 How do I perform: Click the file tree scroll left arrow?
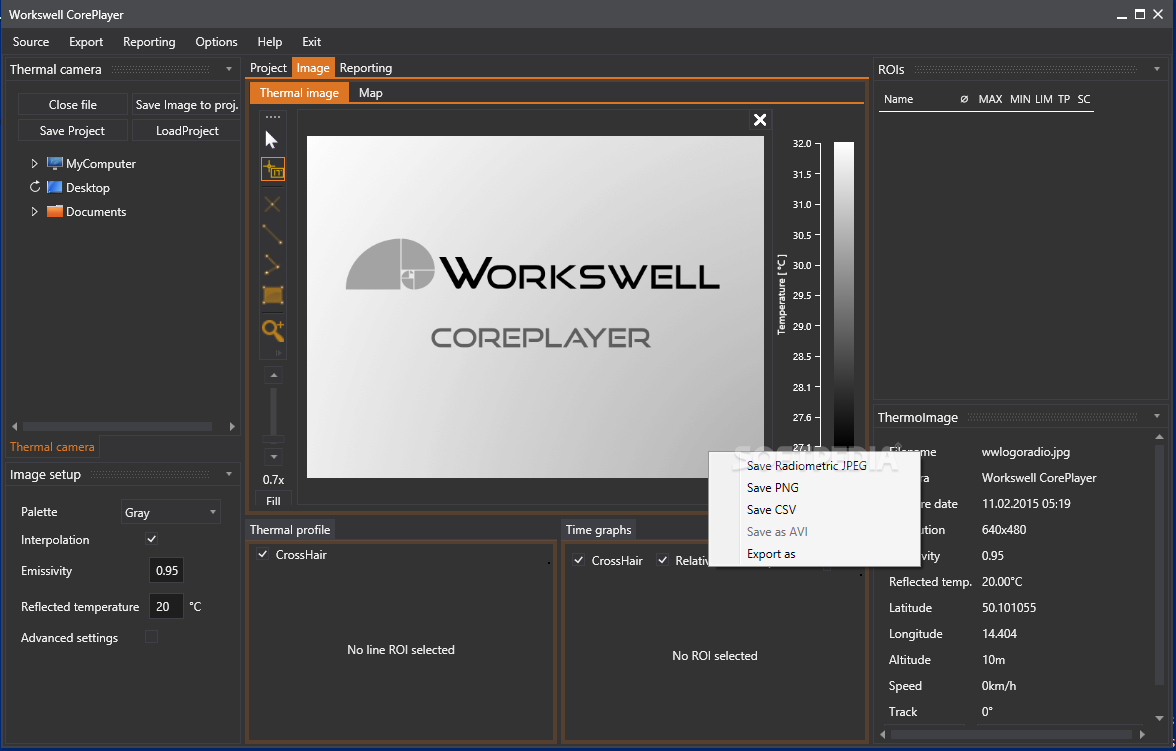14,426
